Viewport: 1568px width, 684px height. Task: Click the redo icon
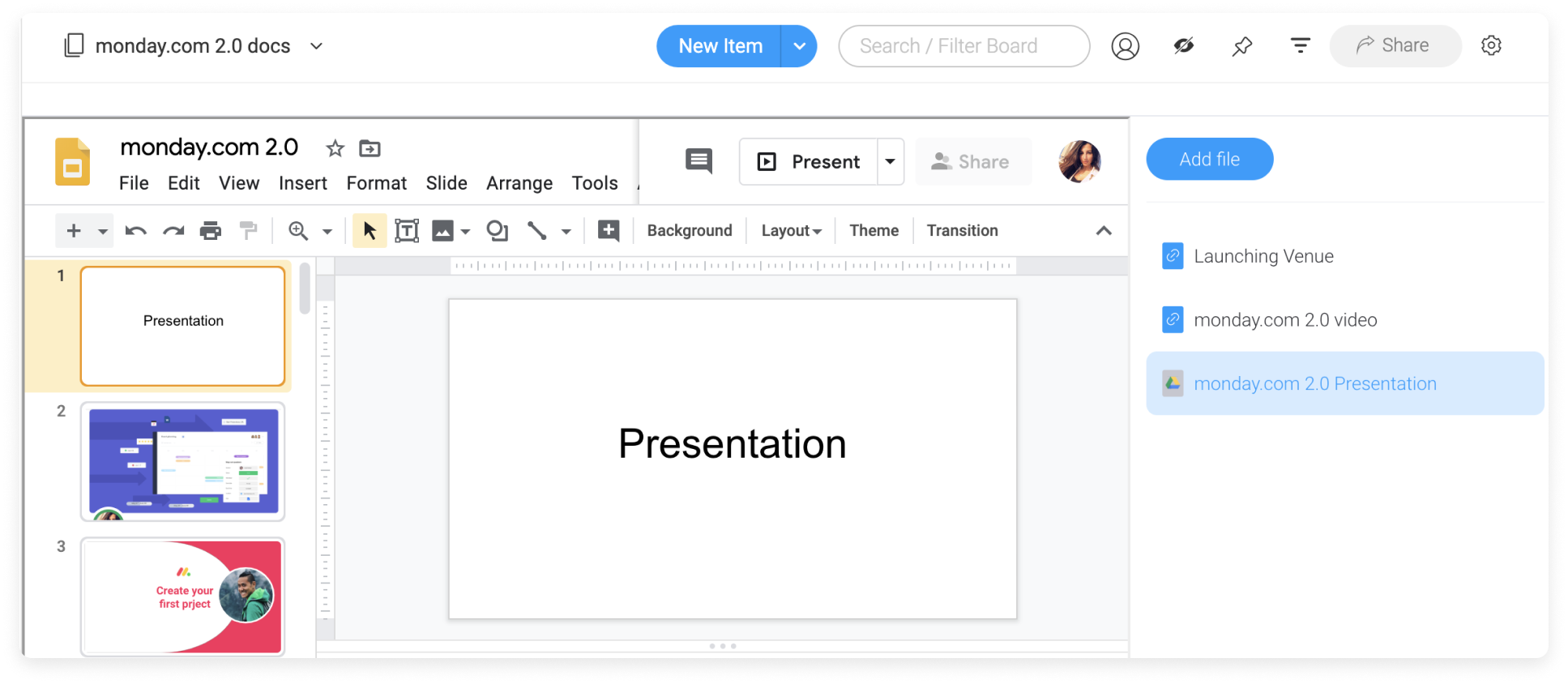pyautogui.click(x=173, y=231)
